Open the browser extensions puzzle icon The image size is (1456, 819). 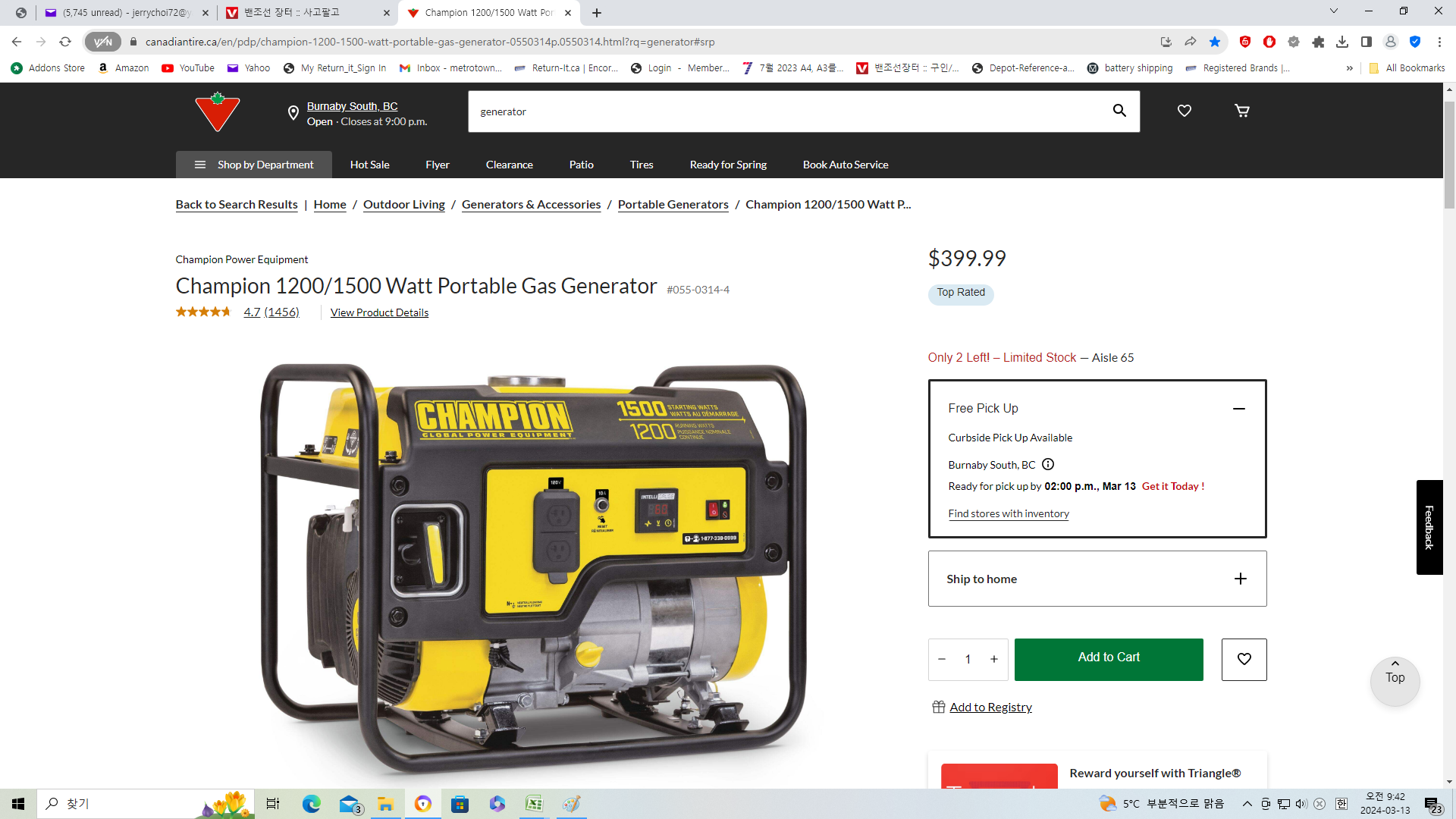1319,42
